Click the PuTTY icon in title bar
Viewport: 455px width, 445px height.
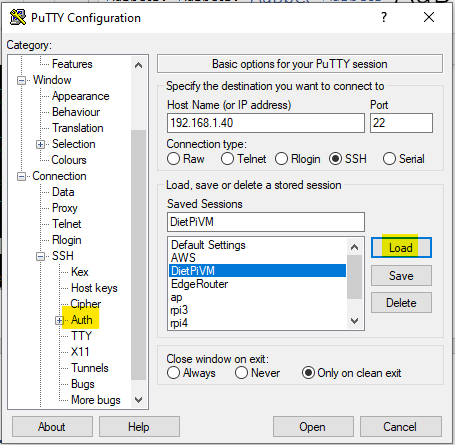[x=18, y=17]
